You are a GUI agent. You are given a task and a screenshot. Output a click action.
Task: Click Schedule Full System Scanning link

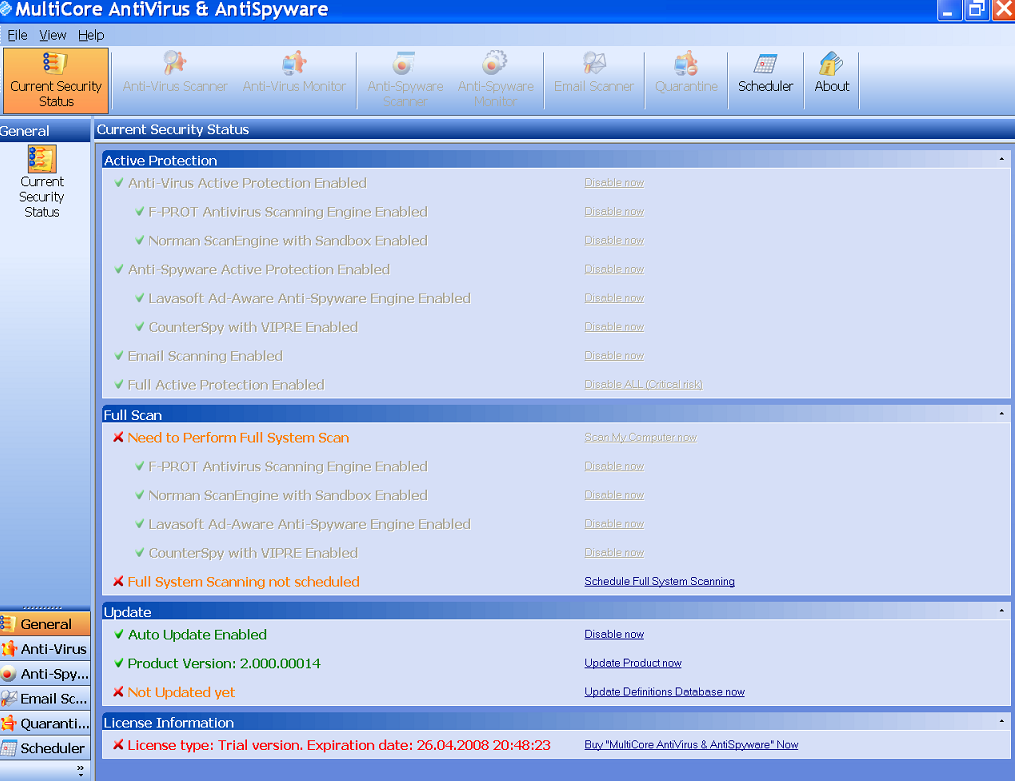659,581
